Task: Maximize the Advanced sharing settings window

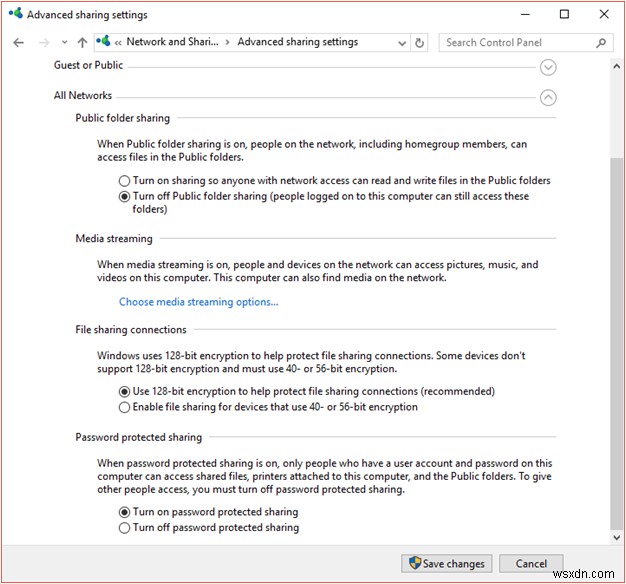Action: tap(564, 14)
